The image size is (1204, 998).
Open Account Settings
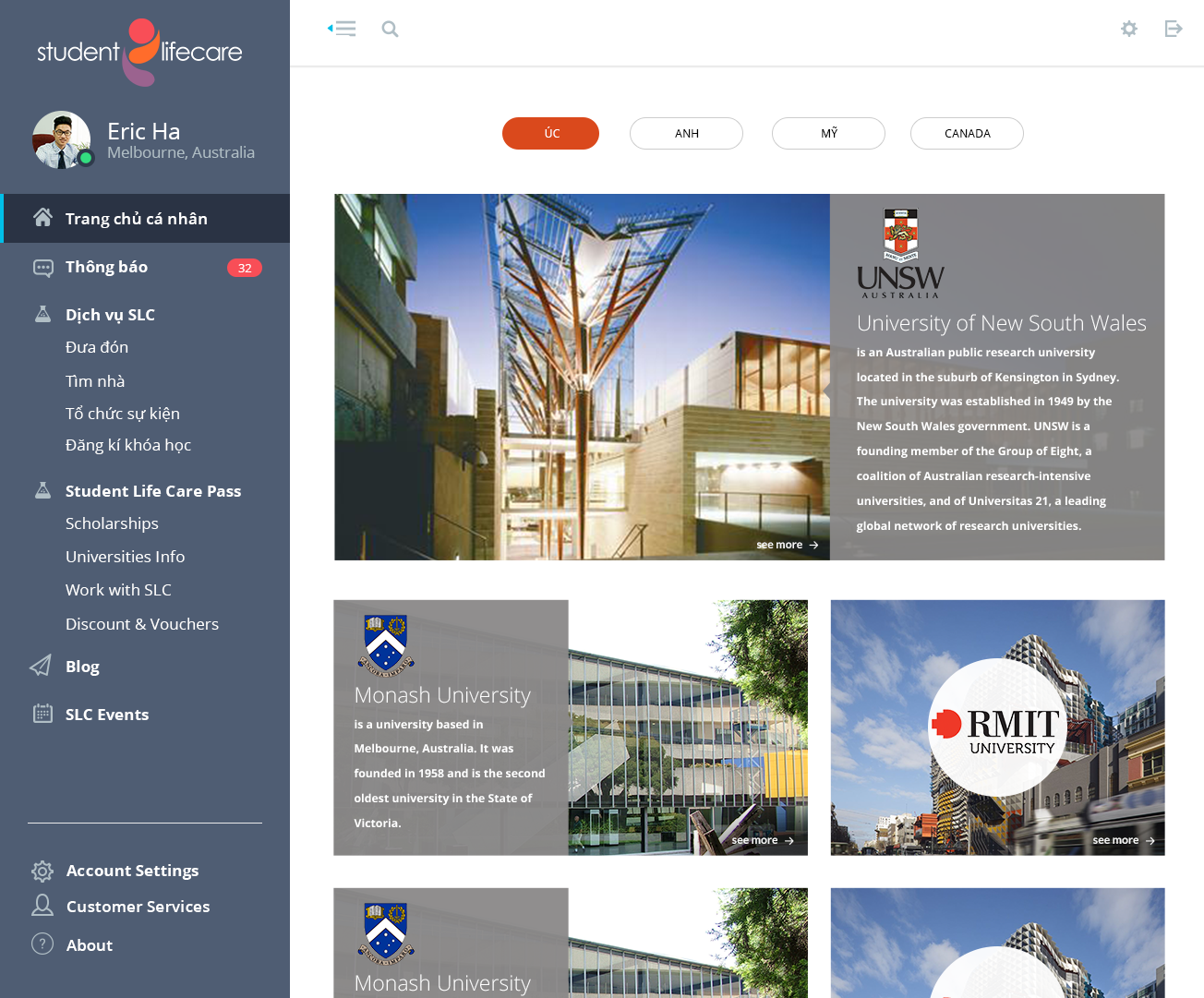pos(132,871)
